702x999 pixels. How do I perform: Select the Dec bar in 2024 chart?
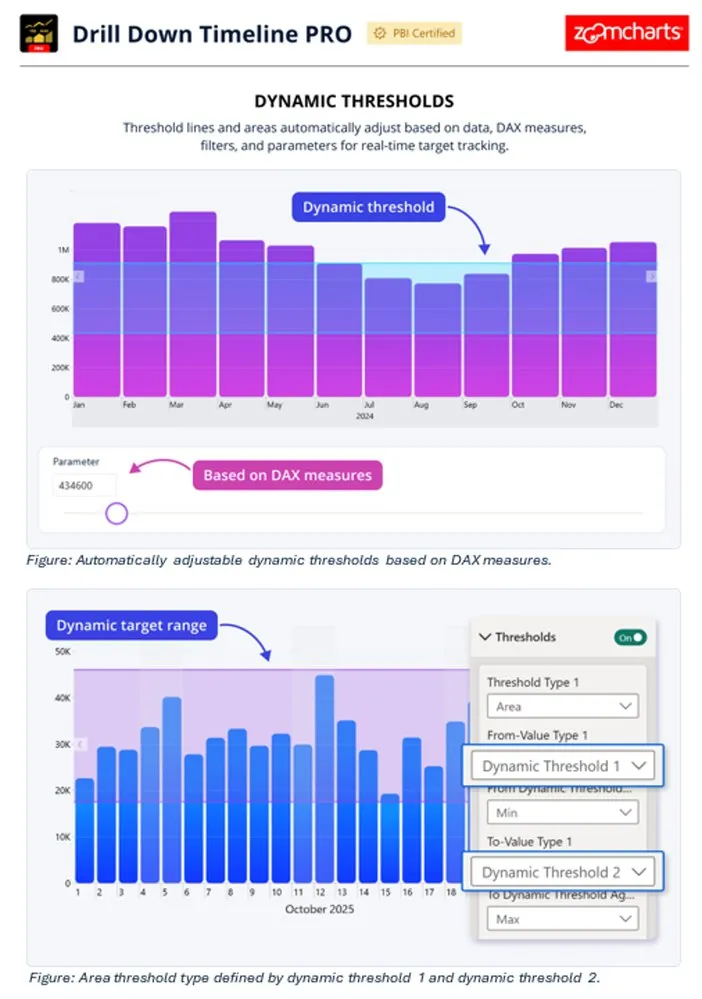click(633, 319)
